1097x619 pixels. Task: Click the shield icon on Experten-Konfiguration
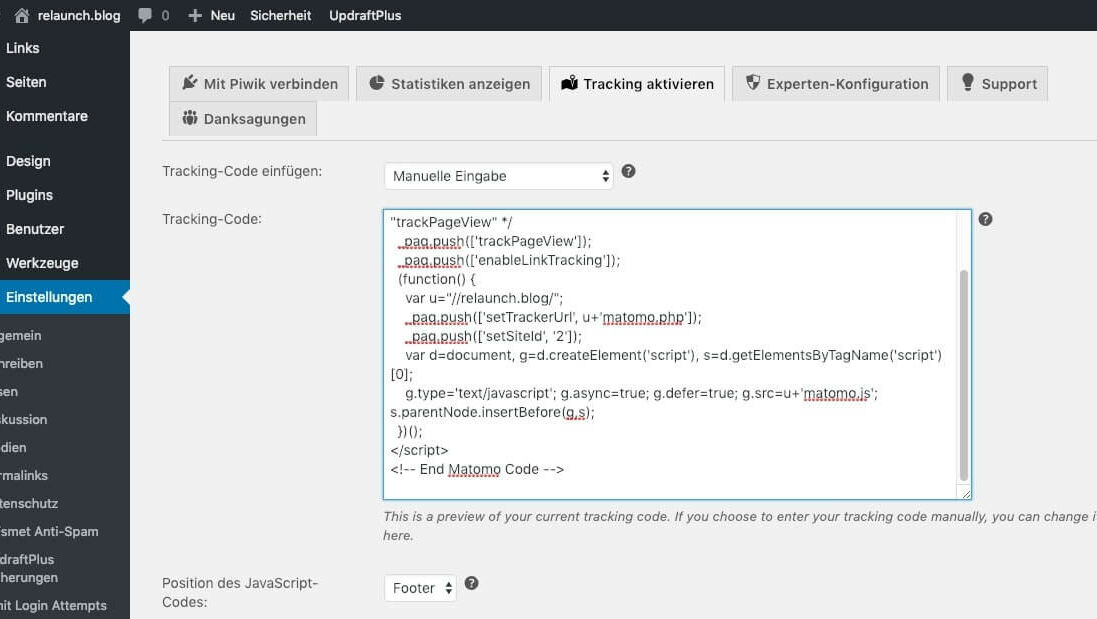(x=753, y=83)
